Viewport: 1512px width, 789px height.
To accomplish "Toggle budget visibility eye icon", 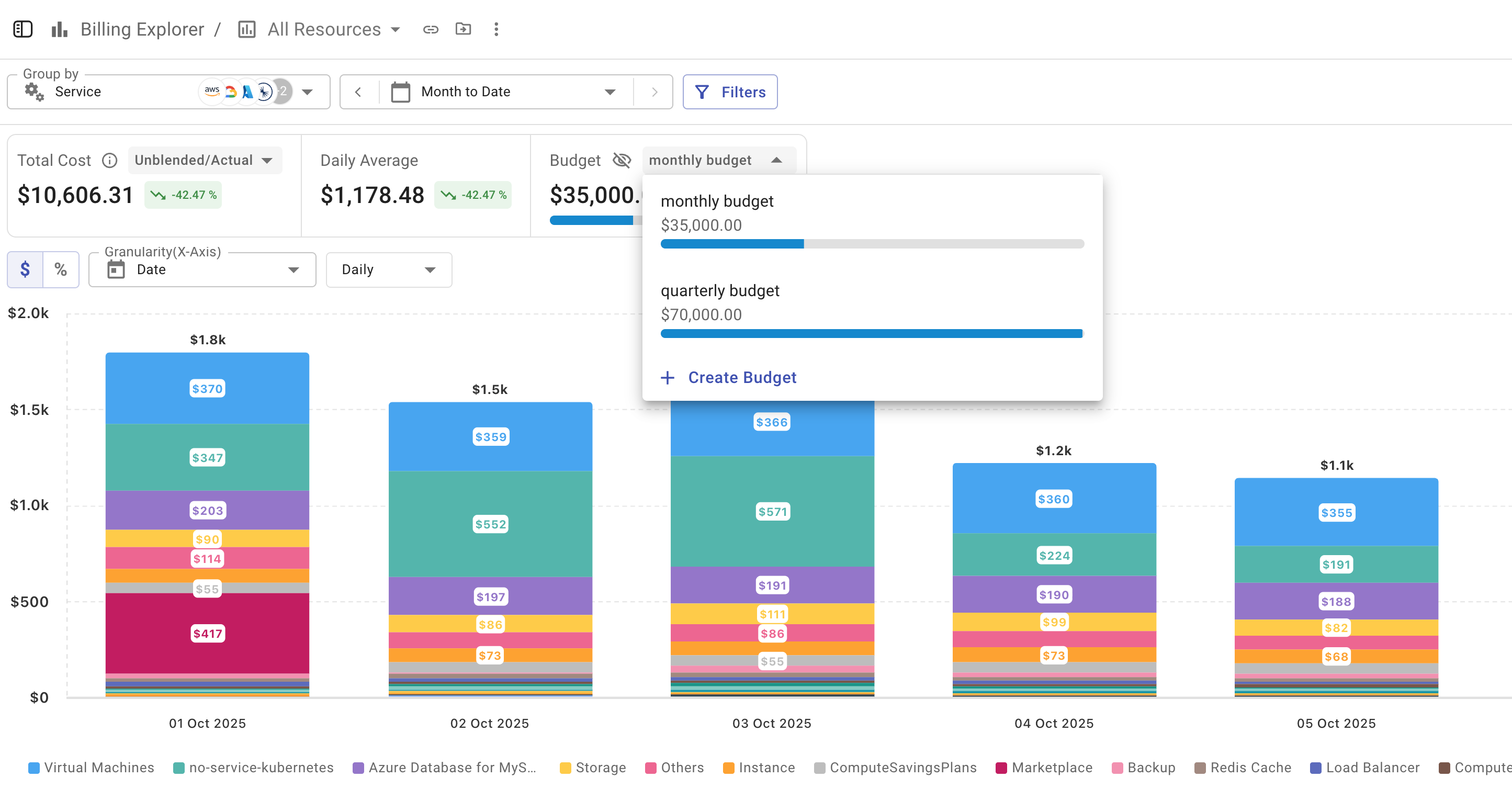I will click(x=621, y=160).
